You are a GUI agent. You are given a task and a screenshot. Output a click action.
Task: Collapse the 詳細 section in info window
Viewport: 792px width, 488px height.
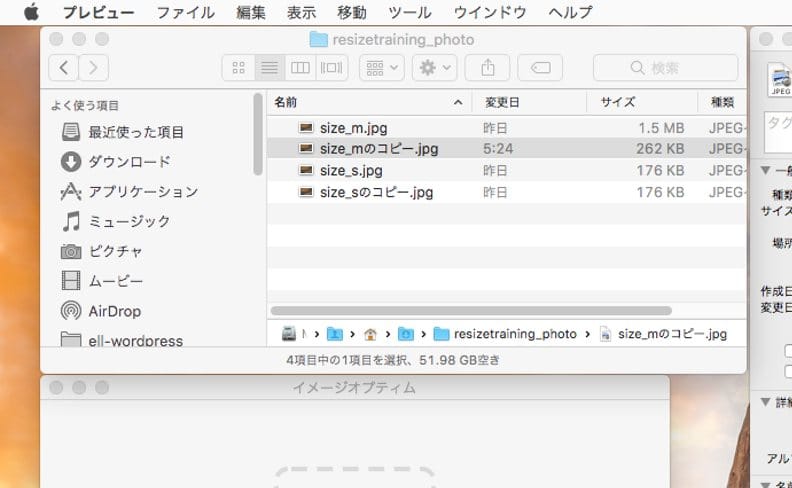pos(766,402)
